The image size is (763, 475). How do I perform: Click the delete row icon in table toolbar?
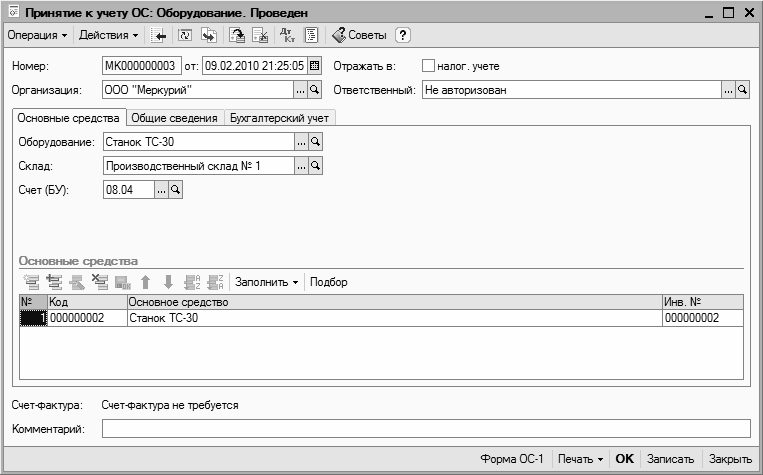point(99,282)
